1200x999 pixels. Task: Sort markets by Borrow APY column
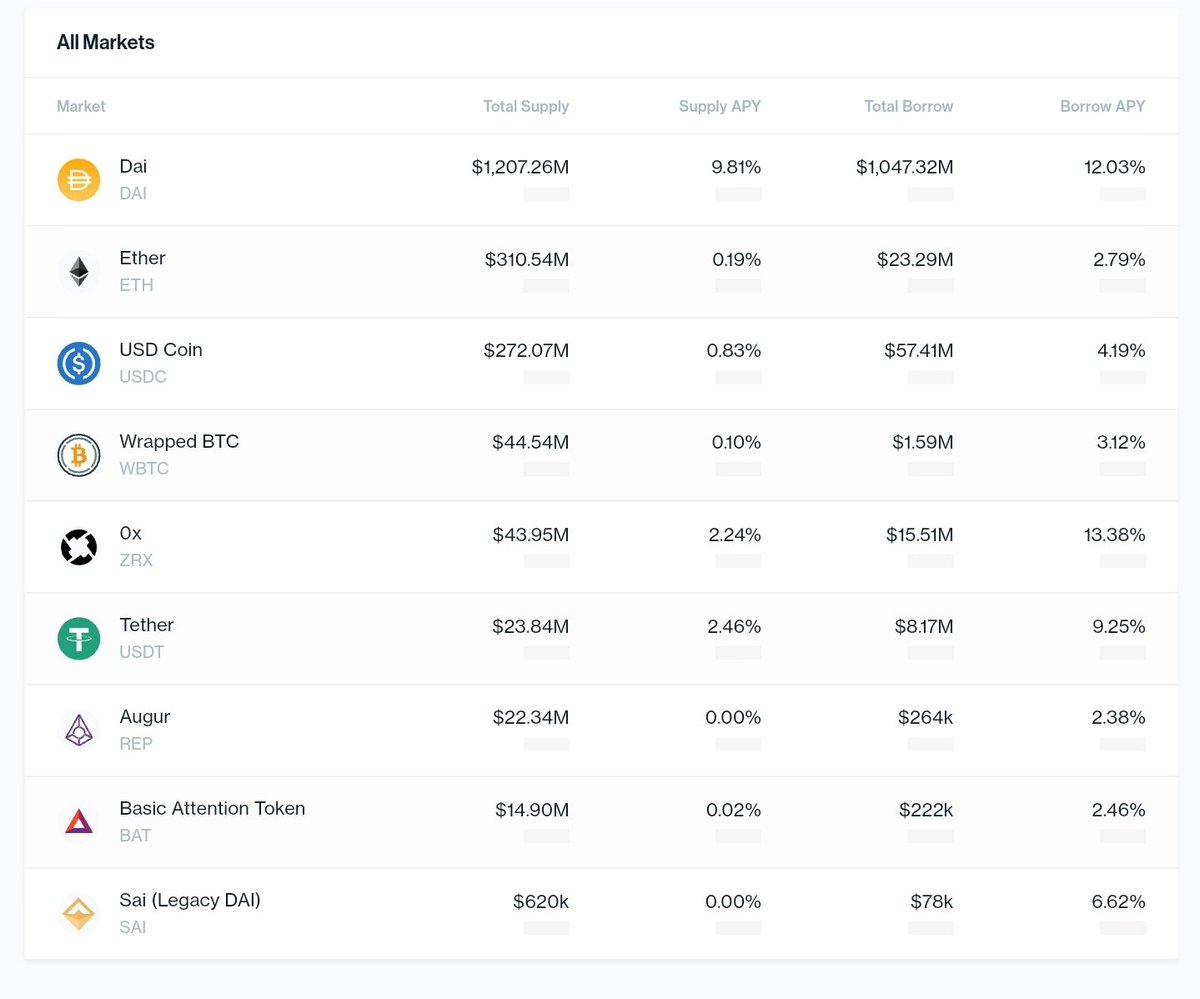(1102, 106)
